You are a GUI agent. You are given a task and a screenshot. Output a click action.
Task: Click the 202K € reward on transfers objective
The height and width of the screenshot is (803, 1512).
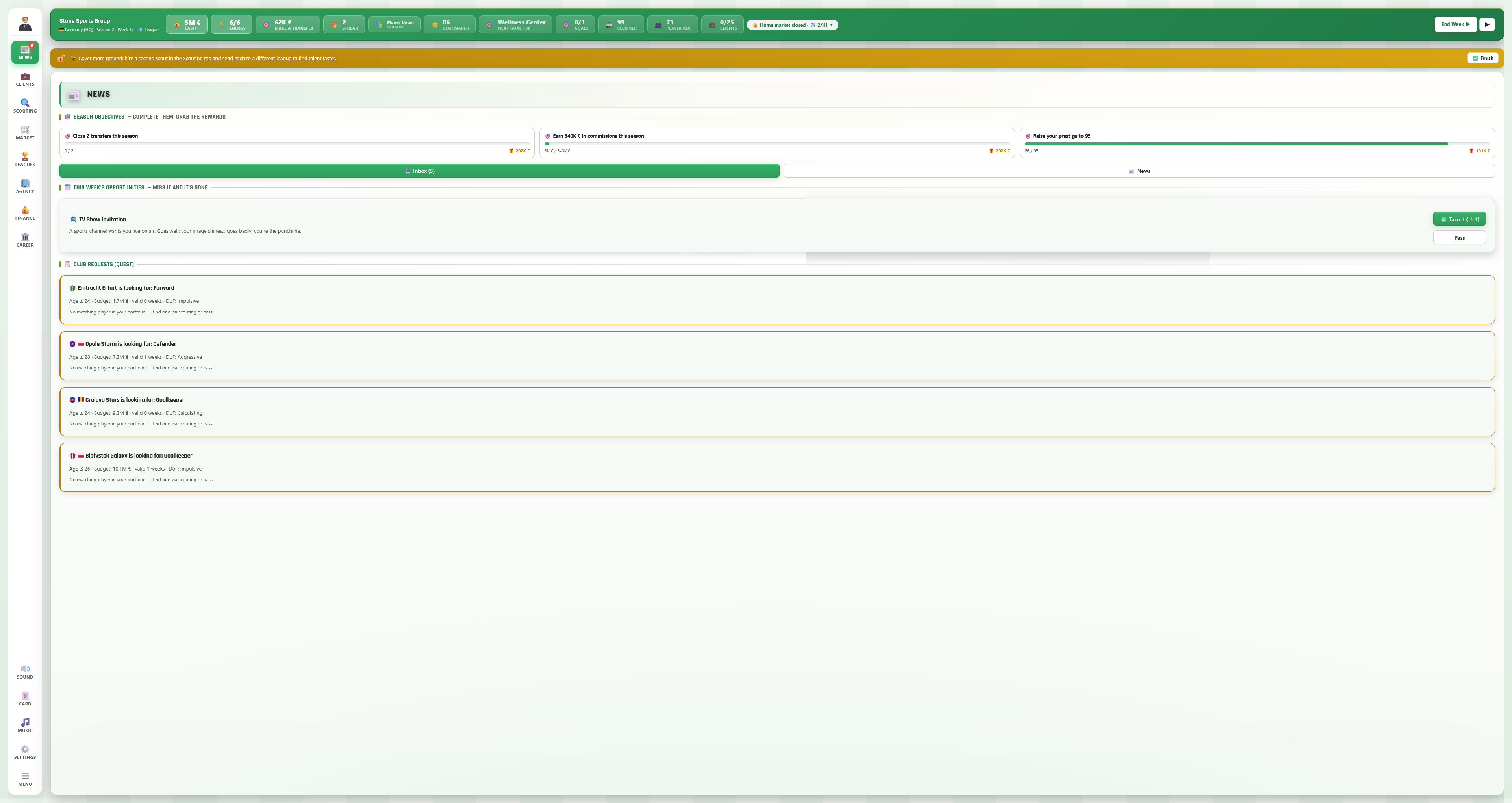click(519, 151)
